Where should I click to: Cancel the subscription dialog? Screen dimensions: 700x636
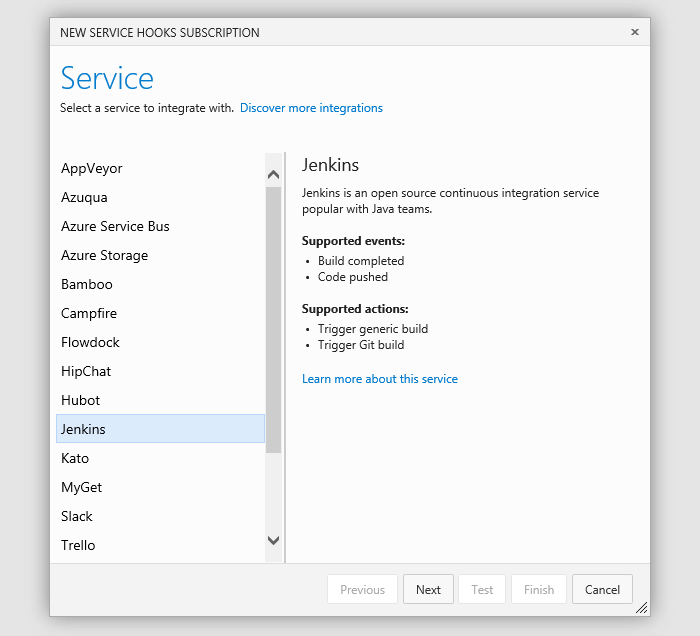(602, 589)
